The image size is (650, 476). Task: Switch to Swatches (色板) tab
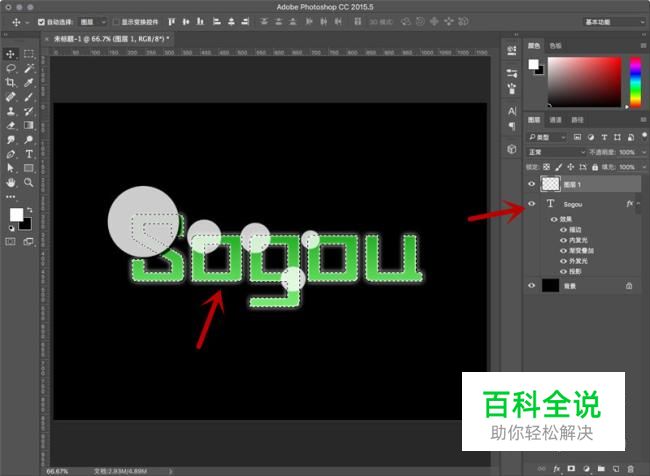click(x=555, y=46)
